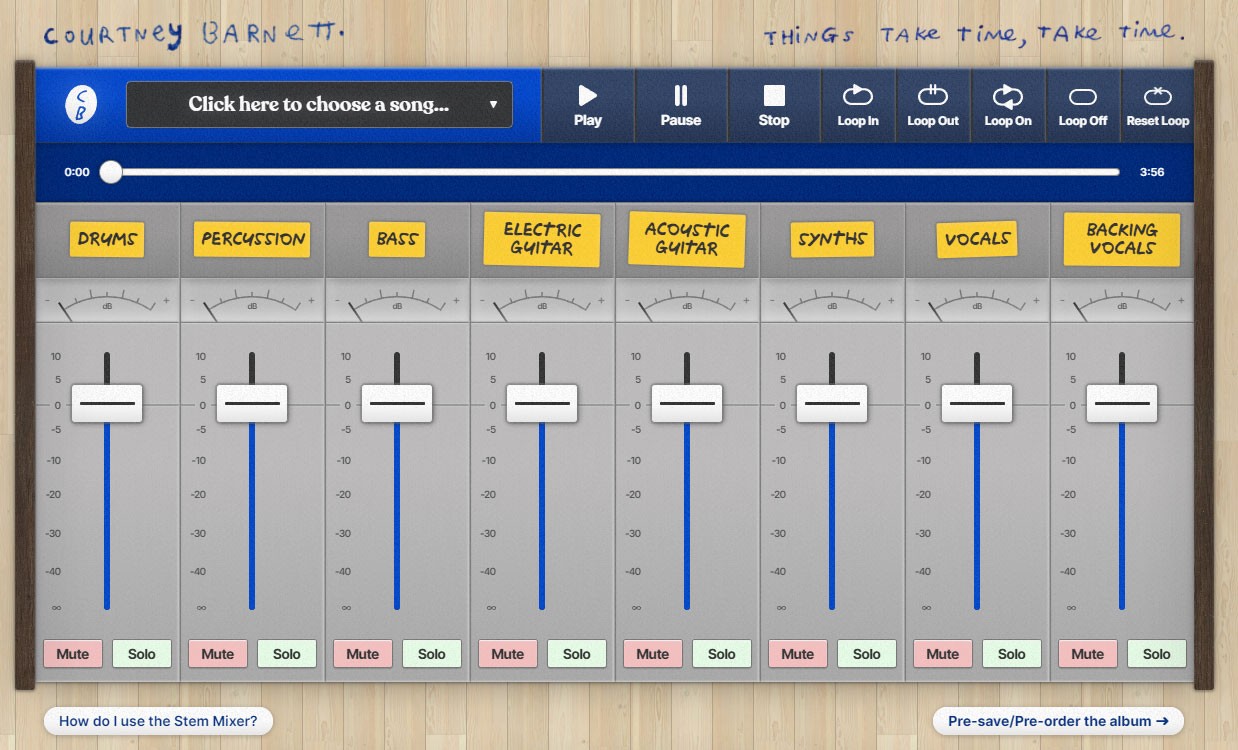Click the Electric Guitar volume fader knob
The image size is (1238, 750).
tap(542, 404)
